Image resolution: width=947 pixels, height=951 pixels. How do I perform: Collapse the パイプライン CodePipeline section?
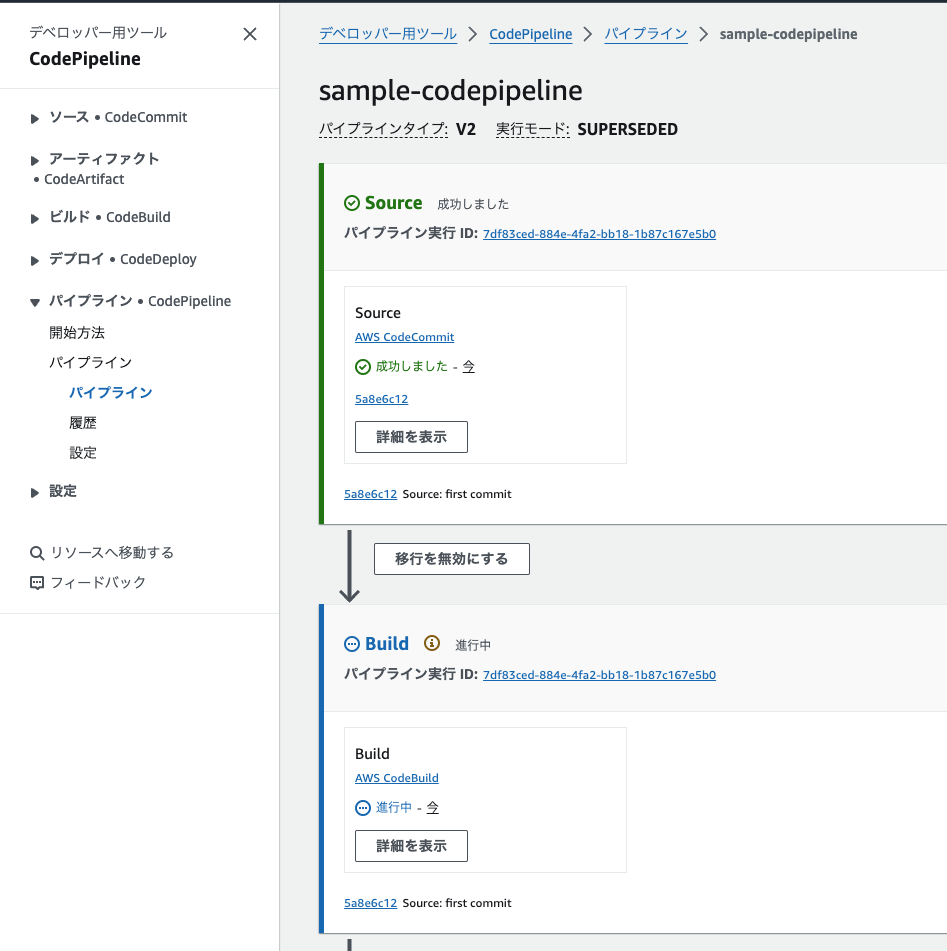click(35, 302)
